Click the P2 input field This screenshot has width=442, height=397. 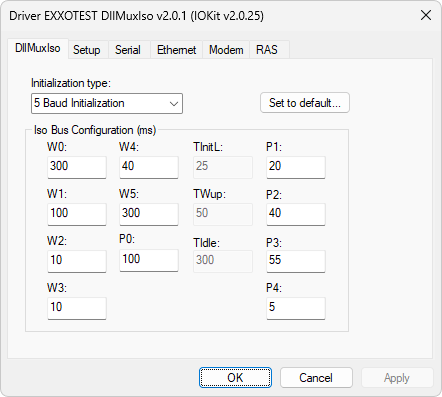coord(296,214)
